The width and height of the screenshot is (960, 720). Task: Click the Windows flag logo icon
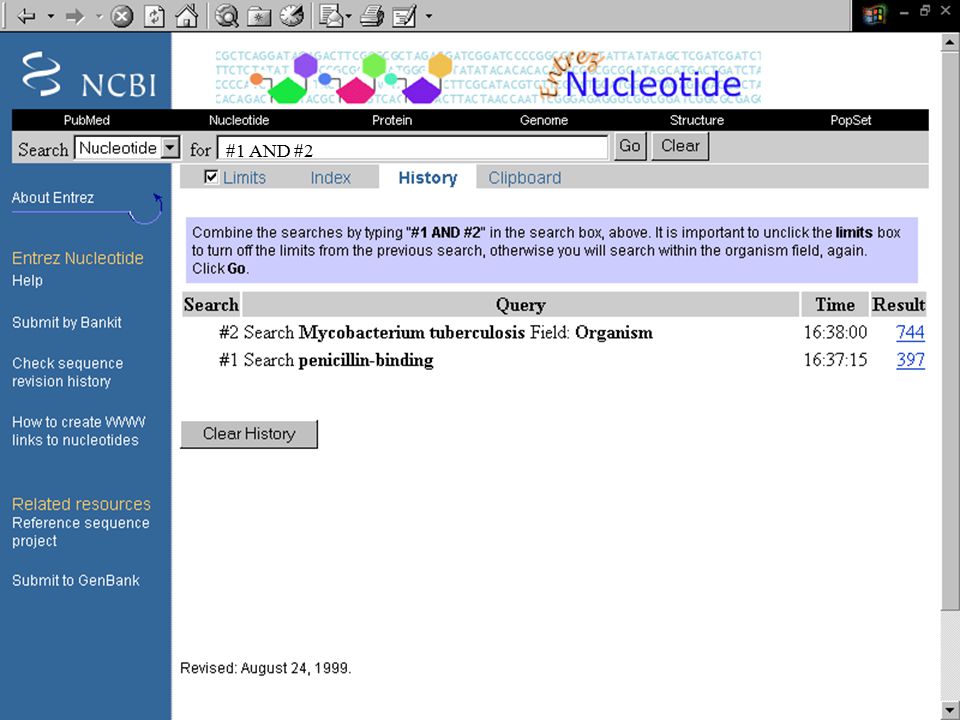coord(874,15)
